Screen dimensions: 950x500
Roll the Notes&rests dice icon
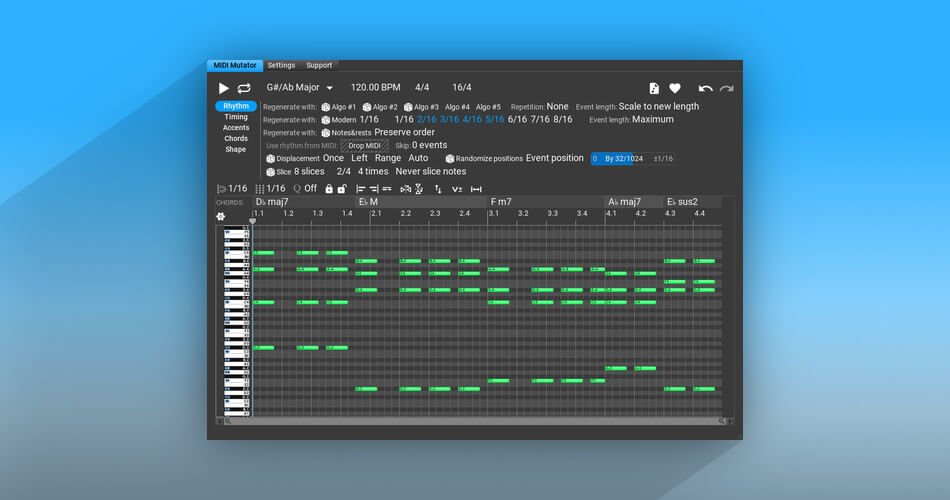[x=325, y=133]
